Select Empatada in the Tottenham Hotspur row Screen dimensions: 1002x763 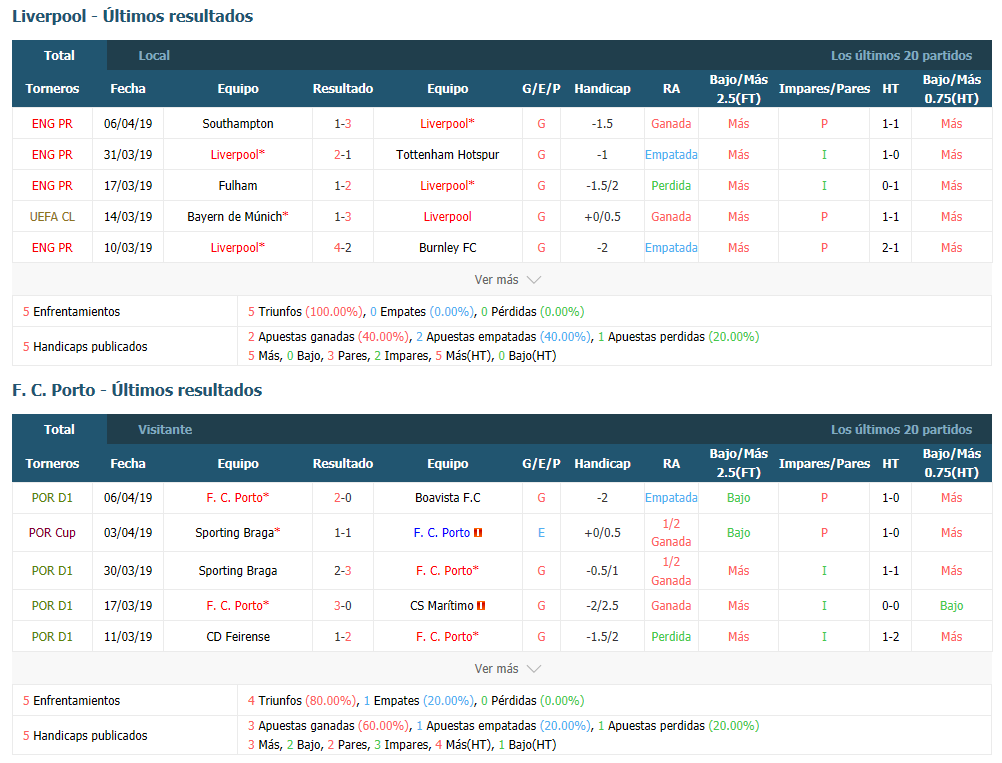tap(671, 155)
